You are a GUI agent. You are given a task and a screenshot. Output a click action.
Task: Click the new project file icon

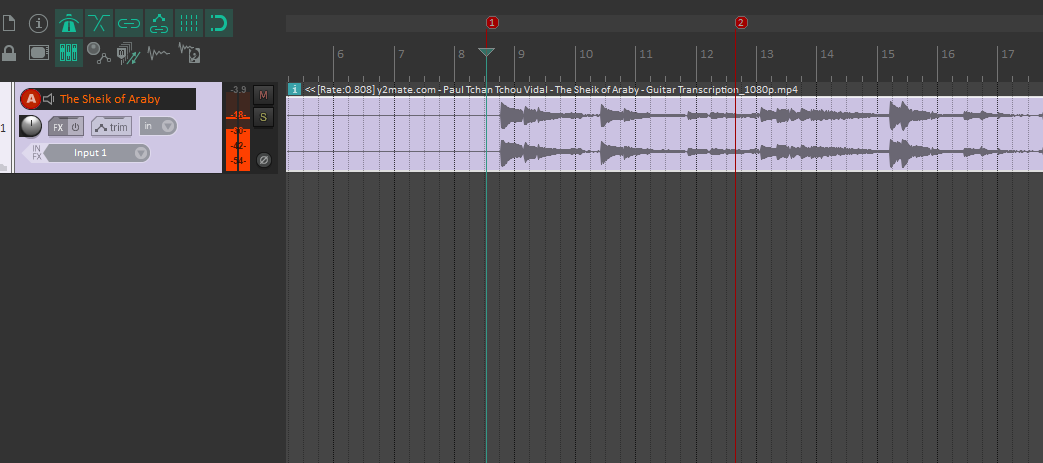point(9,22)
